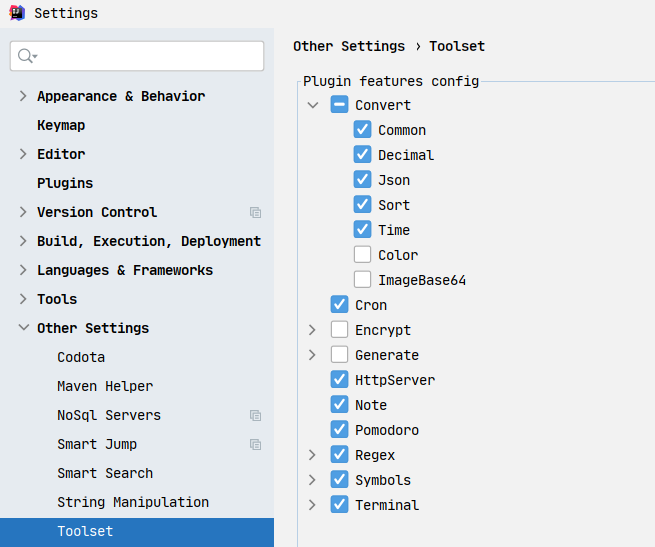Click the IntelliJ Settings window icon
Screen dimensions: 655x547
[15, 13]
